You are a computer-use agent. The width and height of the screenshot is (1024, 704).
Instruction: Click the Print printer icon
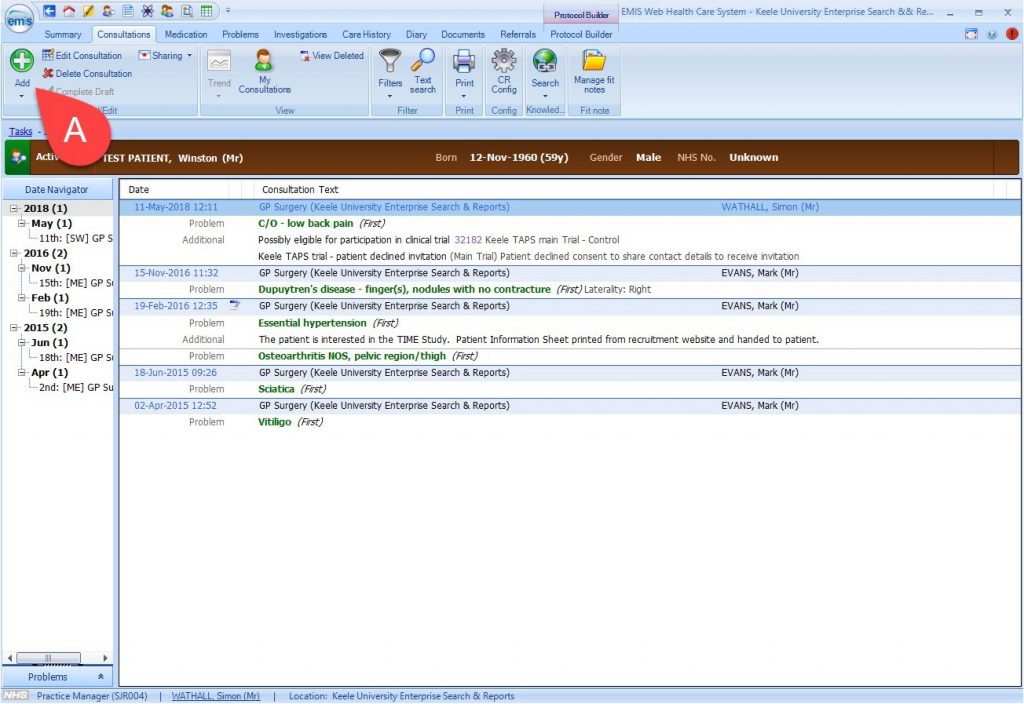[464, 61]
